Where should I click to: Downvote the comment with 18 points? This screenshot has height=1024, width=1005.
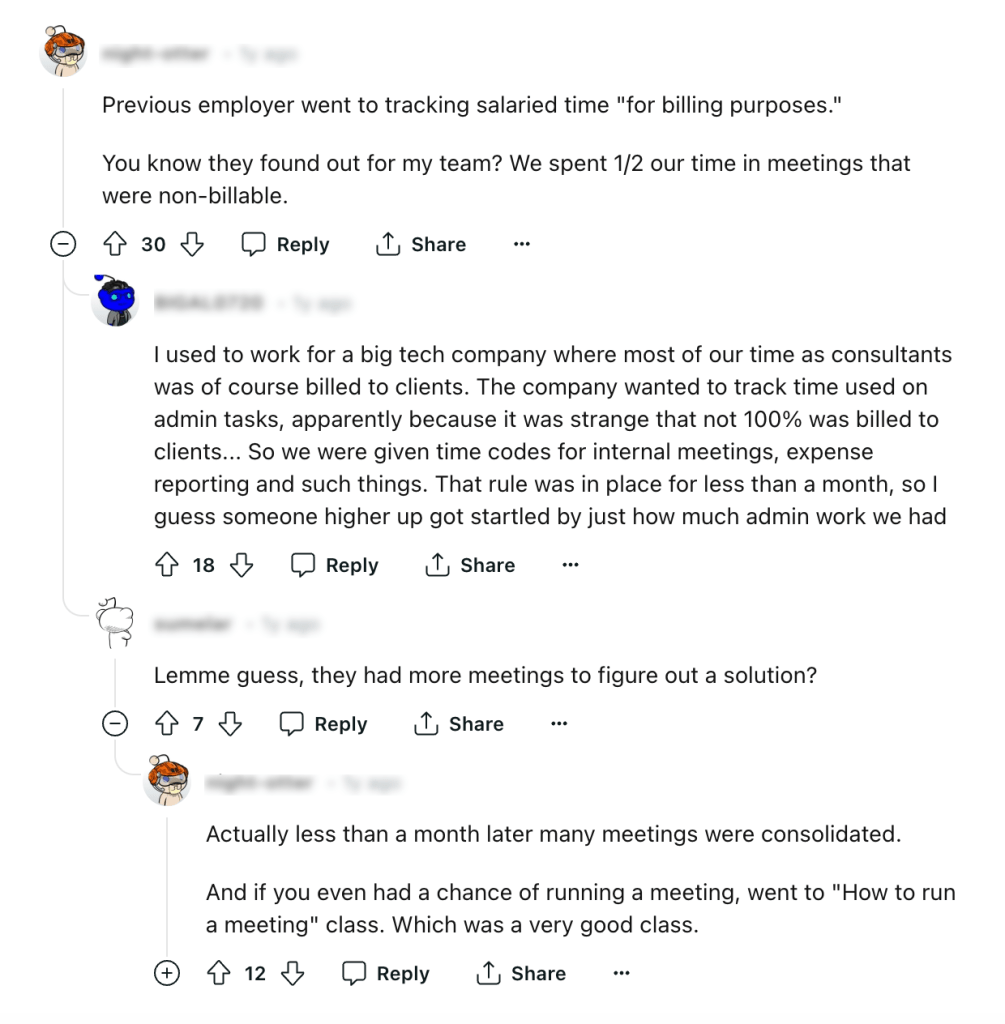241,565
